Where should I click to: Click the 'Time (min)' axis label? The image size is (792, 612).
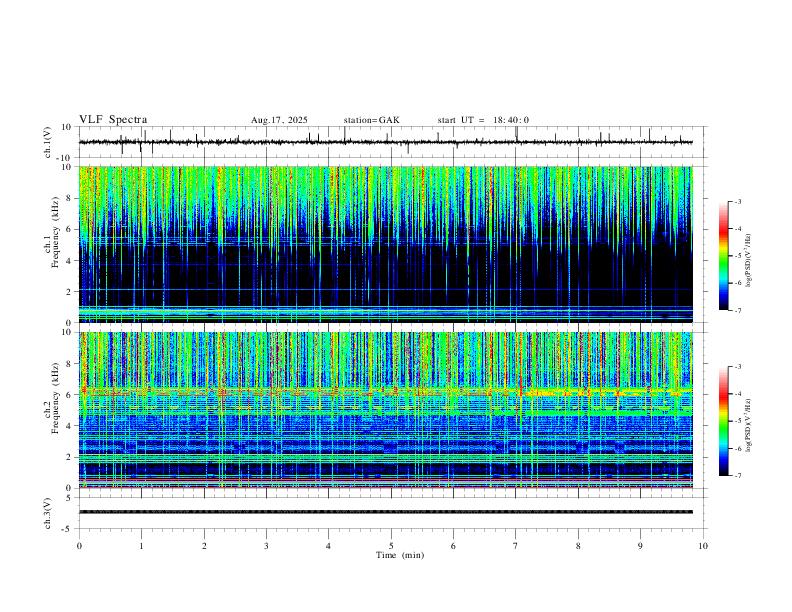click(400, 555)
